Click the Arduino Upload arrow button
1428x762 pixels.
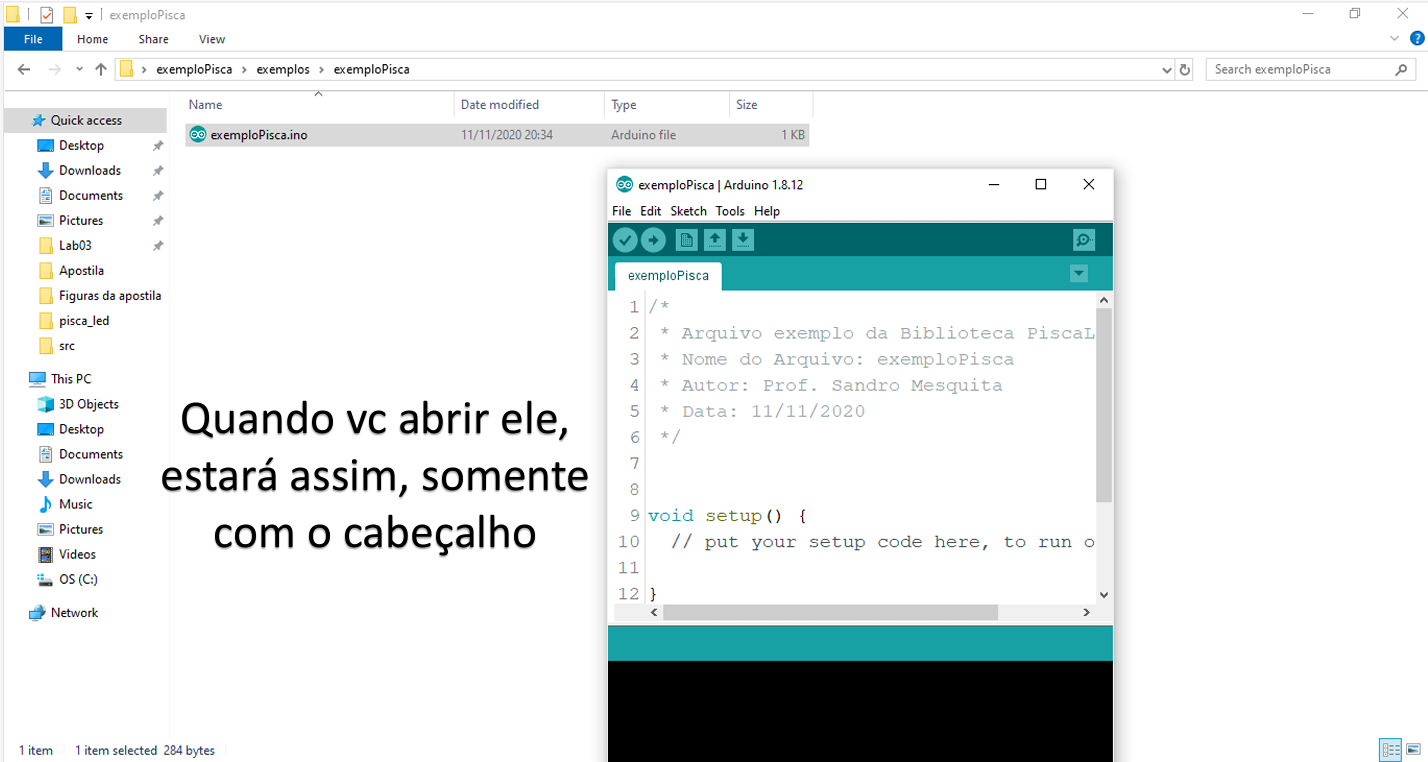pyautogui.click(x=653, y=240)
